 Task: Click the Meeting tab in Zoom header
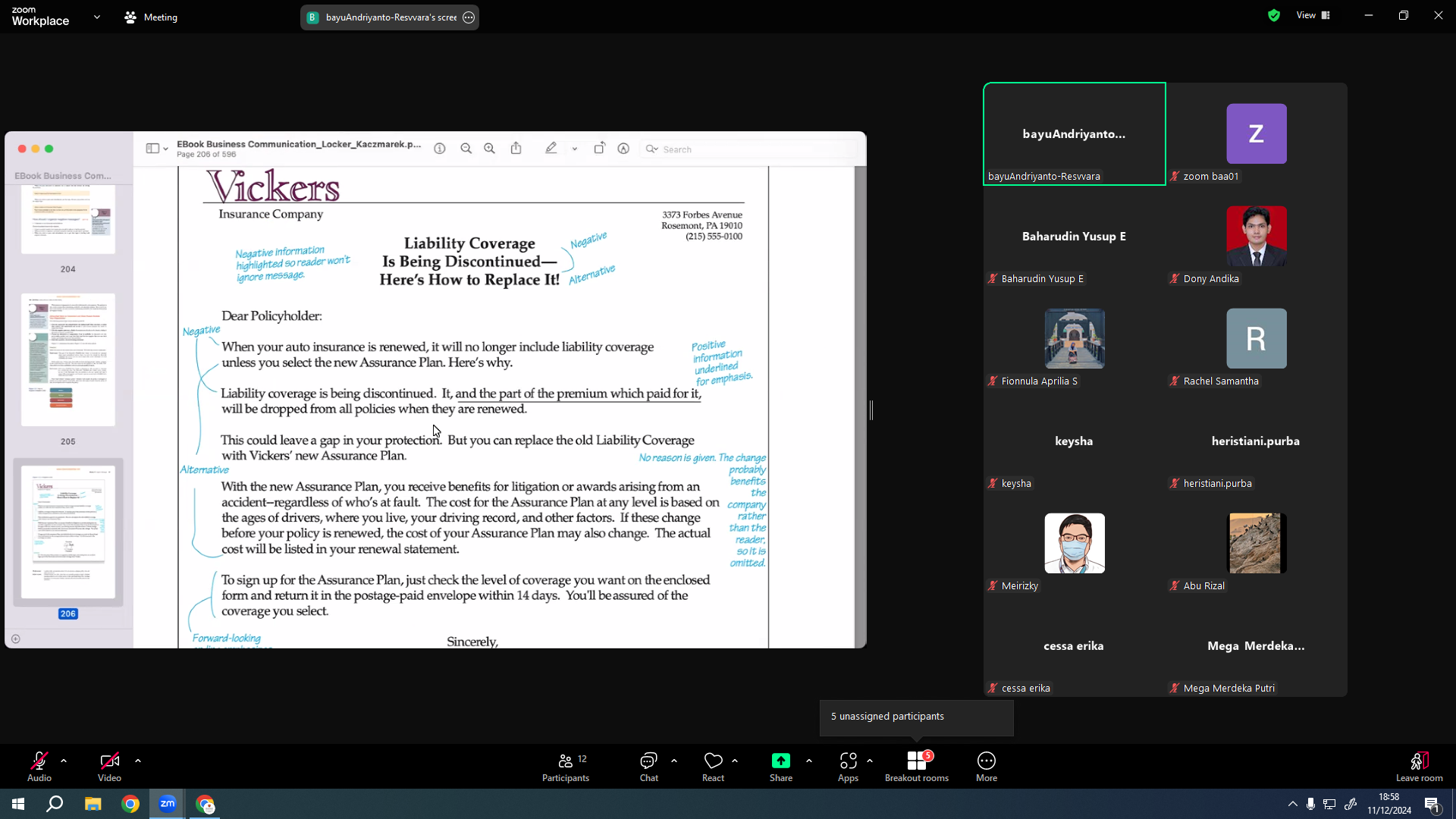tap(151, 17)
